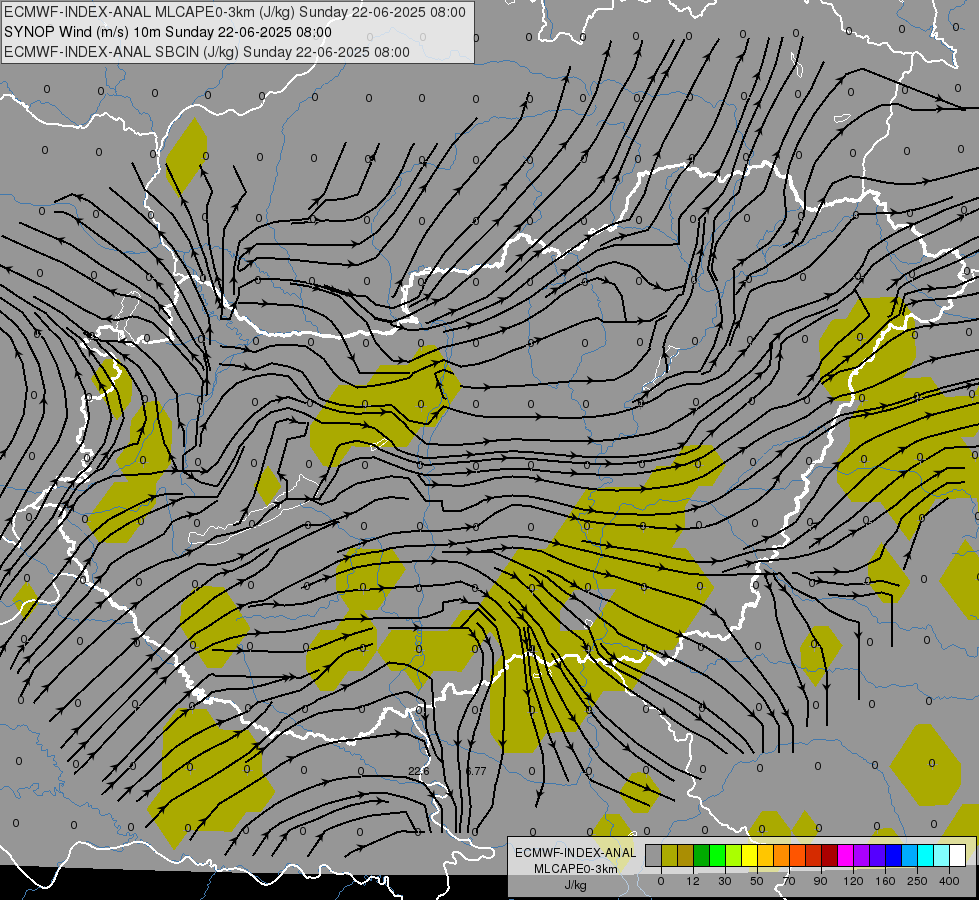This screenshot has height=900, width=979.
Task: Select the red swatch left of the 90 tick
Action: point(814,855)
